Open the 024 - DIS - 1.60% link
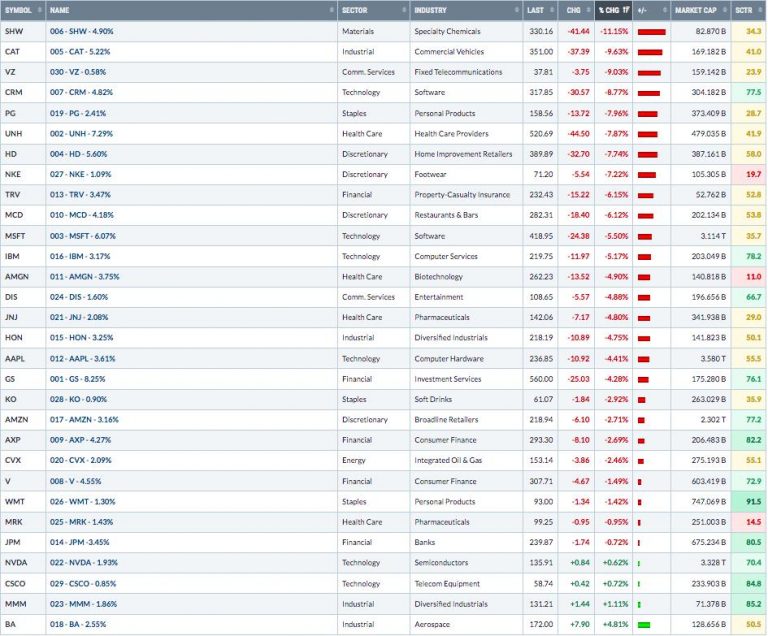This screenshot has width=768, height=636. coord(79,297)
